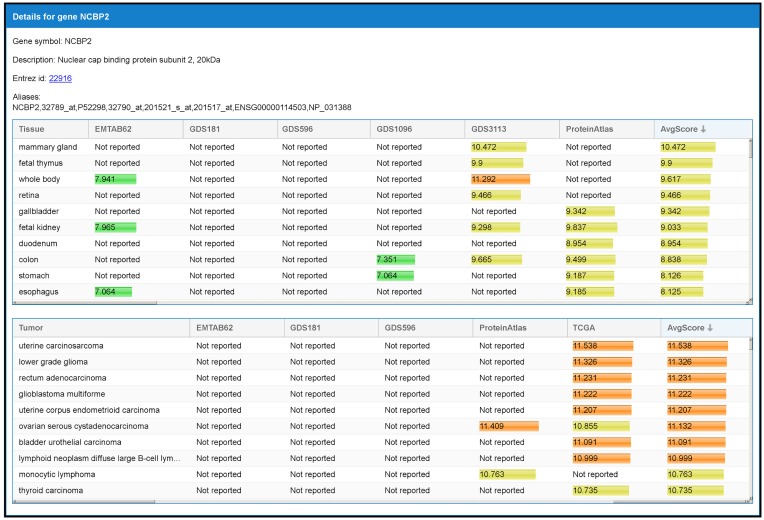Click the 8.126 AvgScore for stomach
This screenshot has height=520, width=764.
pyautogui.click(x=682, y=276)
